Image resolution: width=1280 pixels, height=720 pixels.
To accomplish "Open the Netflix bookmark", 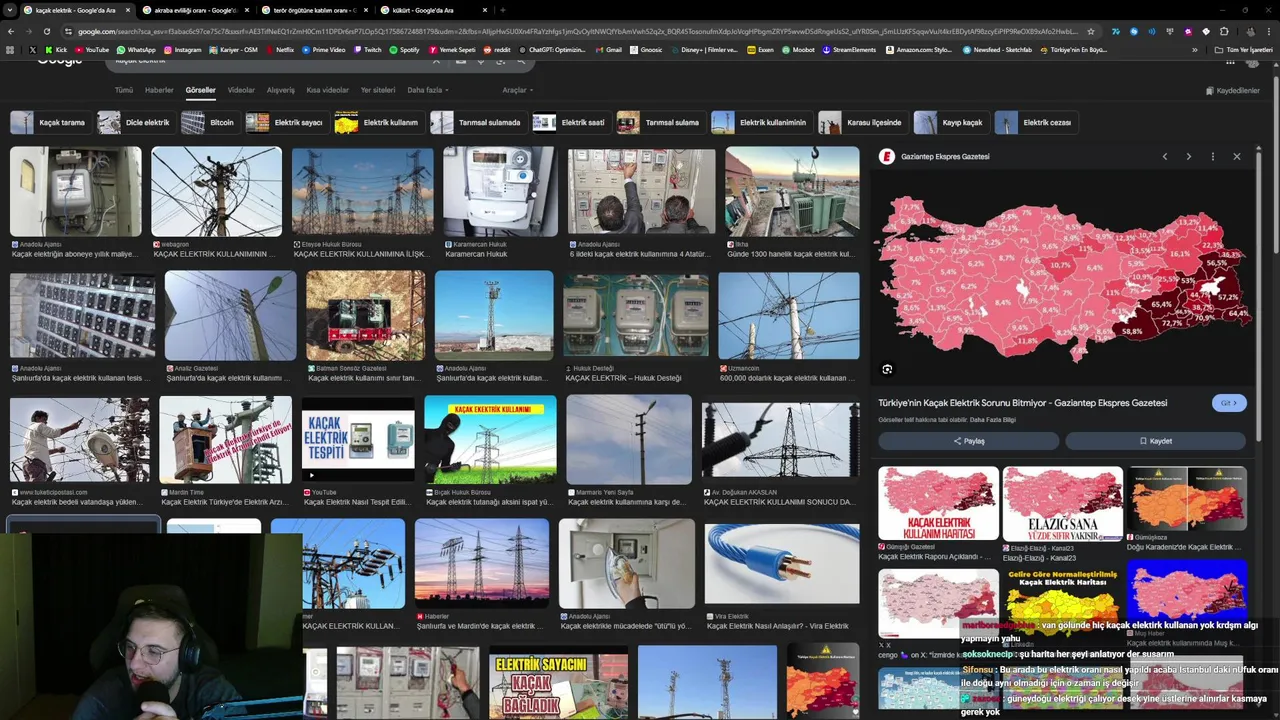I will pyautogui.click(x=279, y=49).
